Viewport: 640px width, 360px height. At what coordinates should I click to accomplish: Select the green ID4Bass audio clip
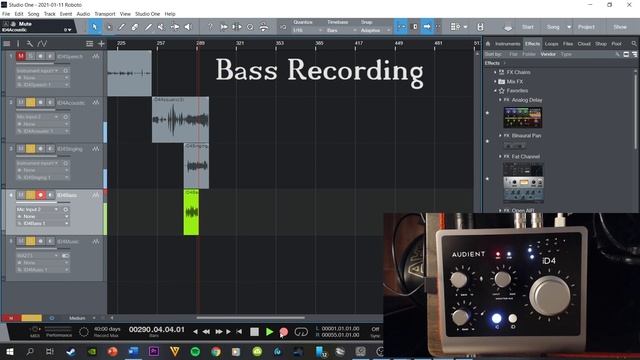pyautogui.click(x=191, y=212)
